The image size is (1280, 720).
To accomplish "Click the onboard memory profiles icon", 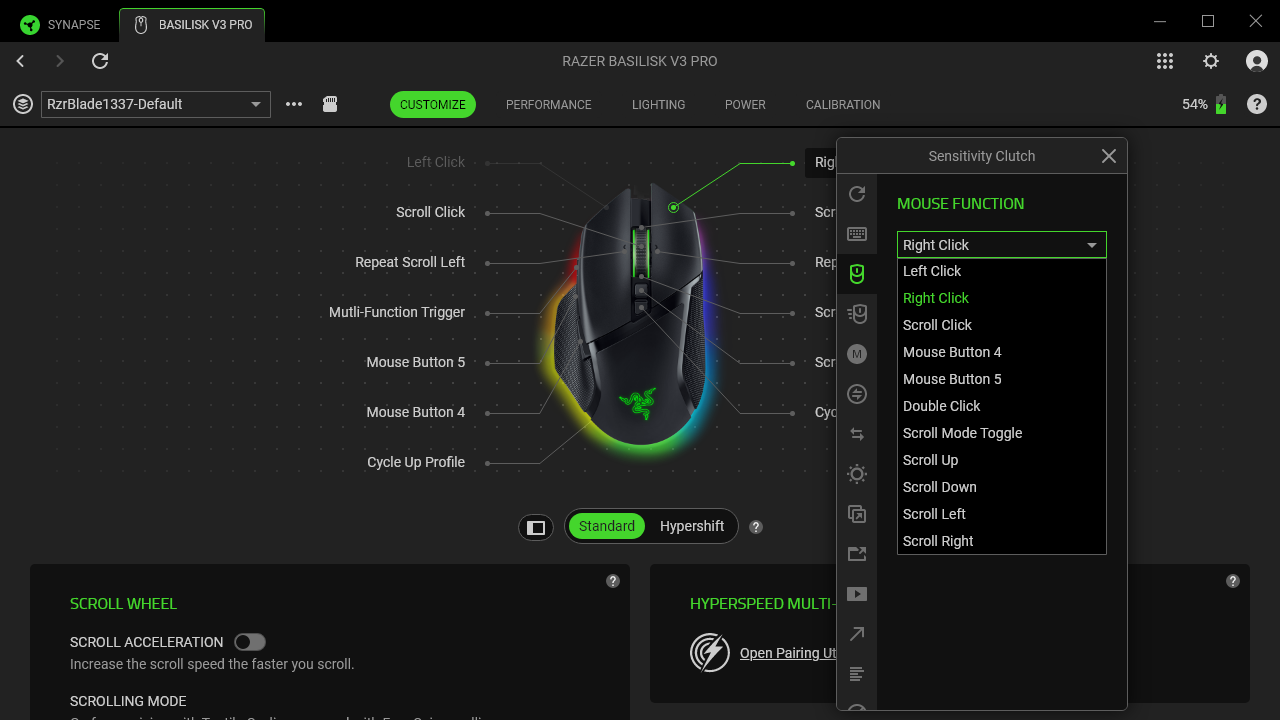I will tap(330, 104).
